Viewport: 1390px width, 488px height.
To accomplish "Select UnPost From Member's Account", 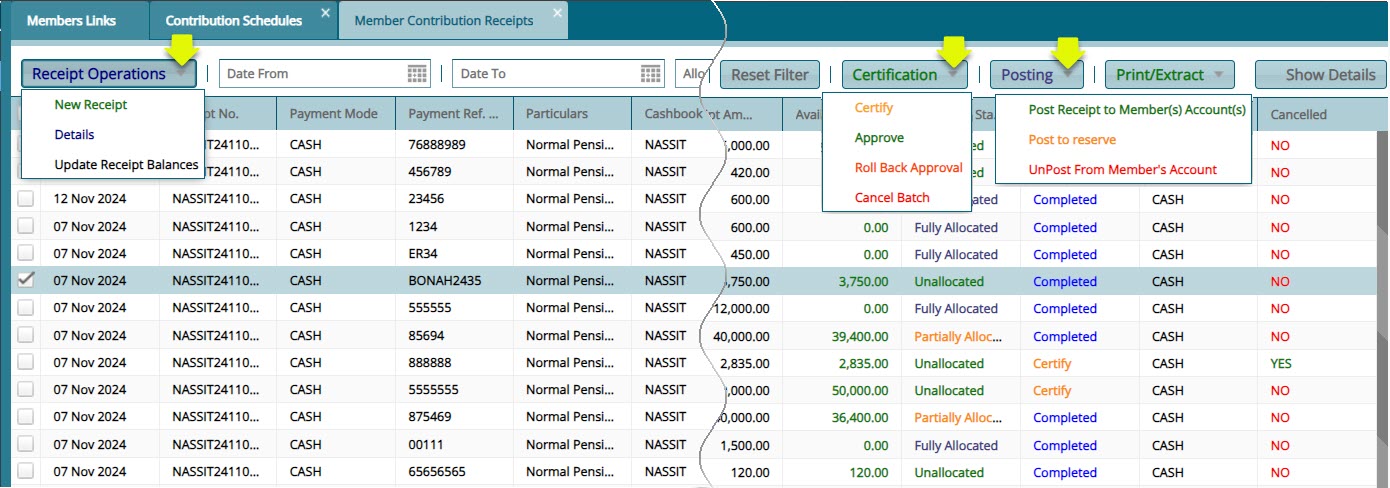I will coord(1122,170).
